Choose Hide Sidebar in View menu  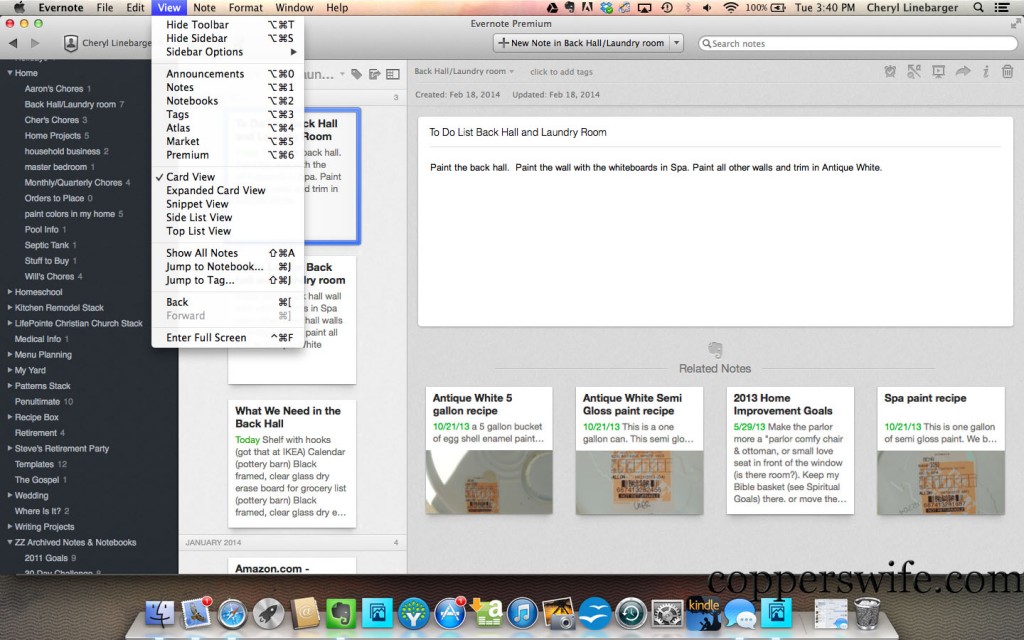pos(228,39)
